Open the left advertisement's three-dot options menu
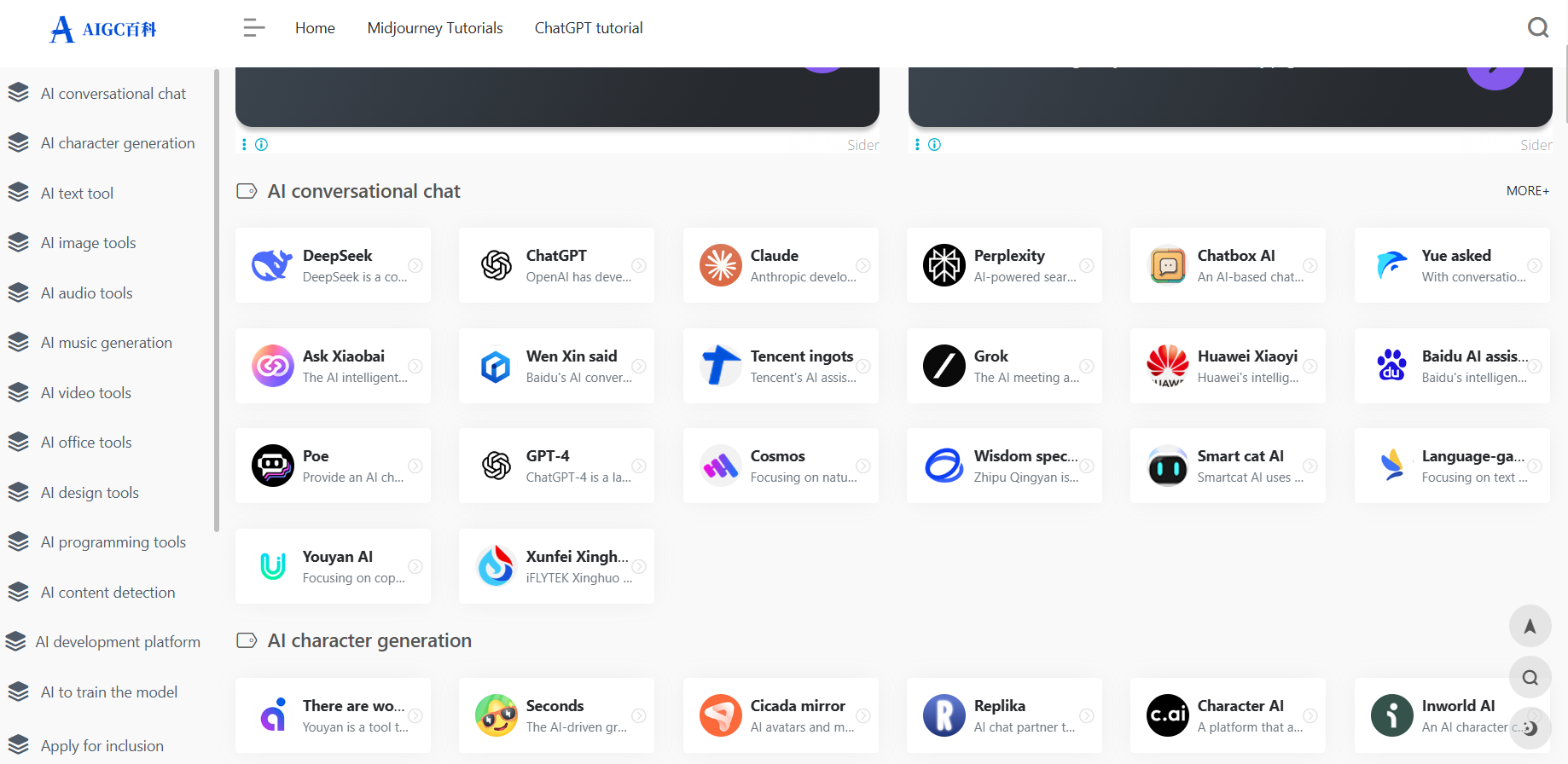1568x764 pixels. 244,145
